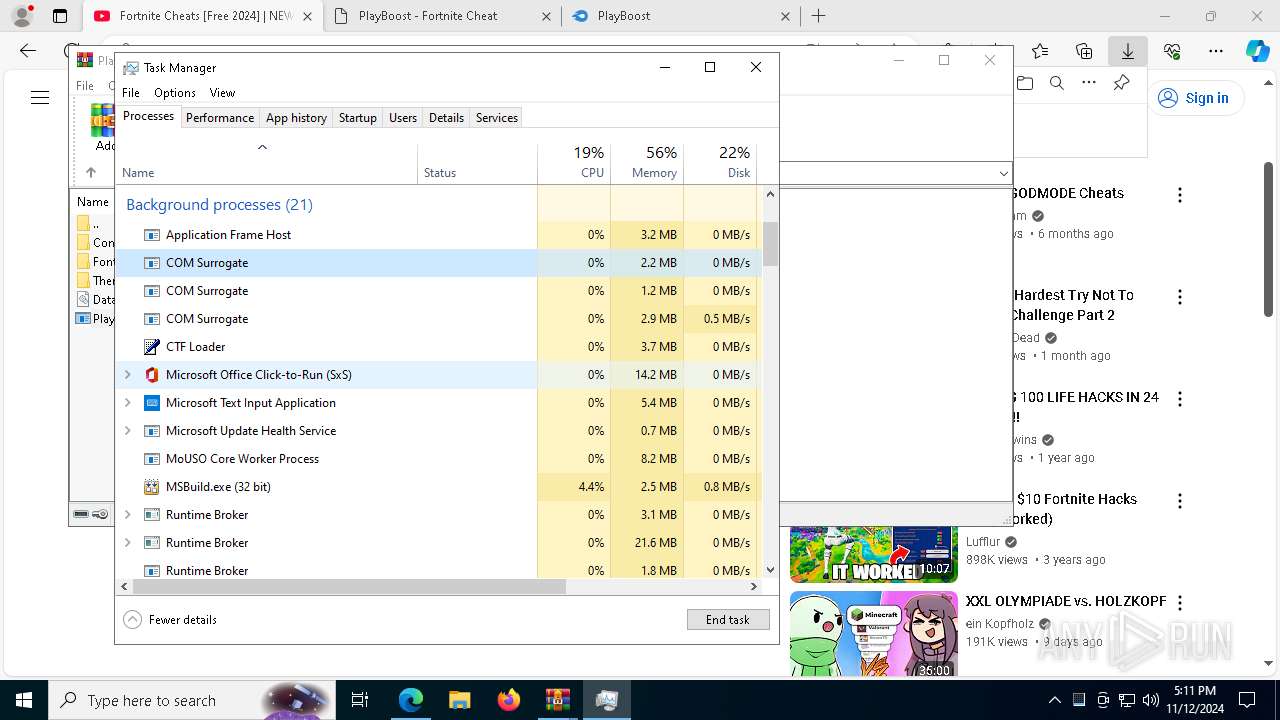Go back in the browser
This screenshot has width=1280, height=720.
28,51
